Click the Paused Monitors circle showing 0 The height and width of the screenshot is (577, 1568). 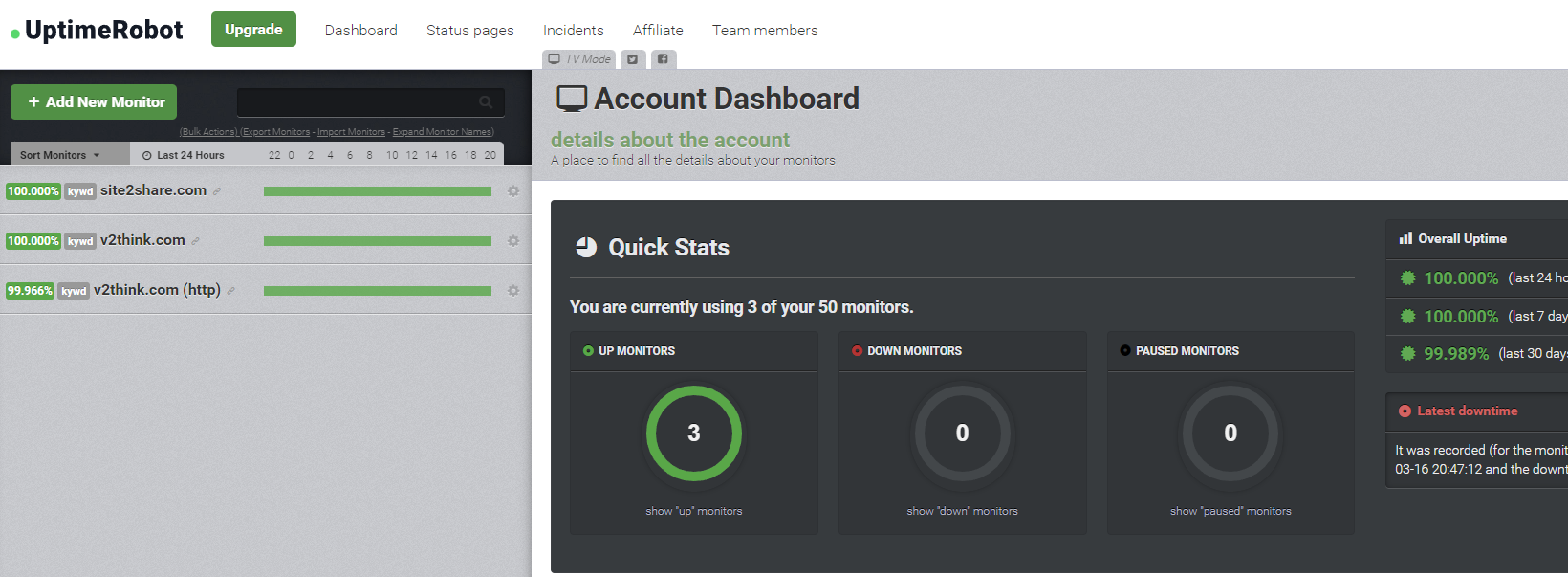tap(1230, 433)
